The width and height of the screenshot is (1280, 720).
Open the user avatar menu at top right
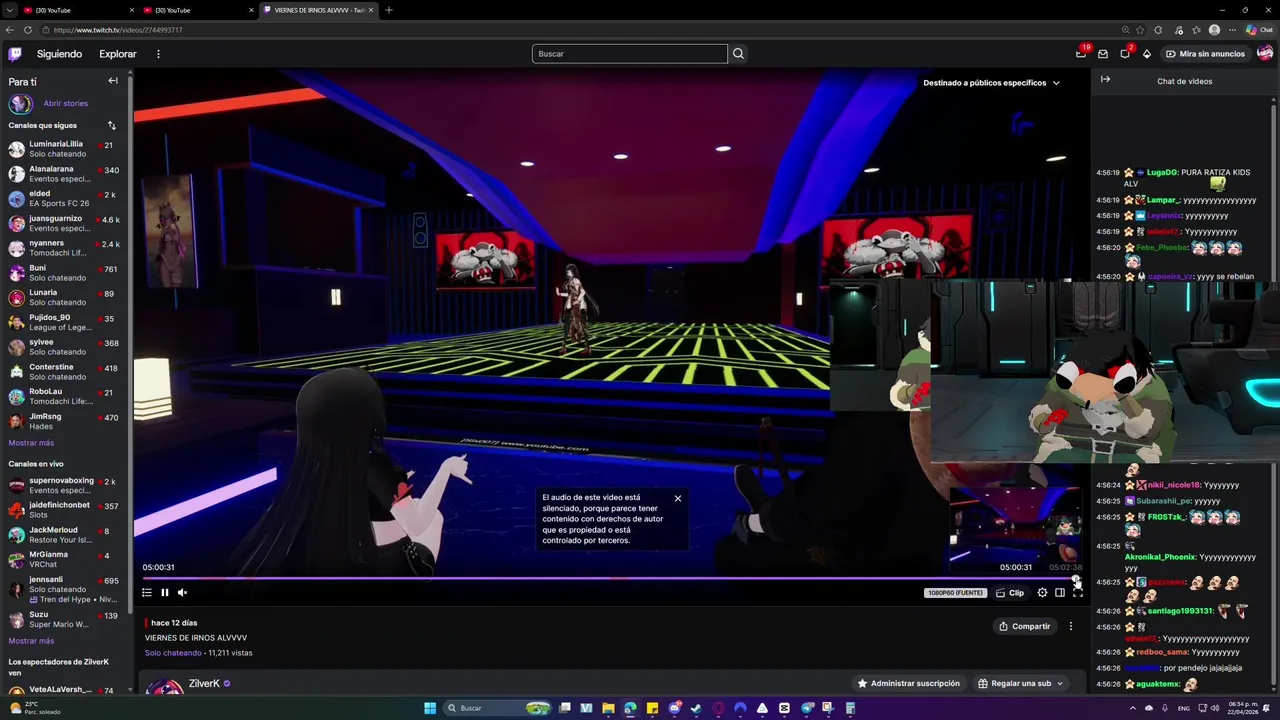click(x=1265, y=54)
